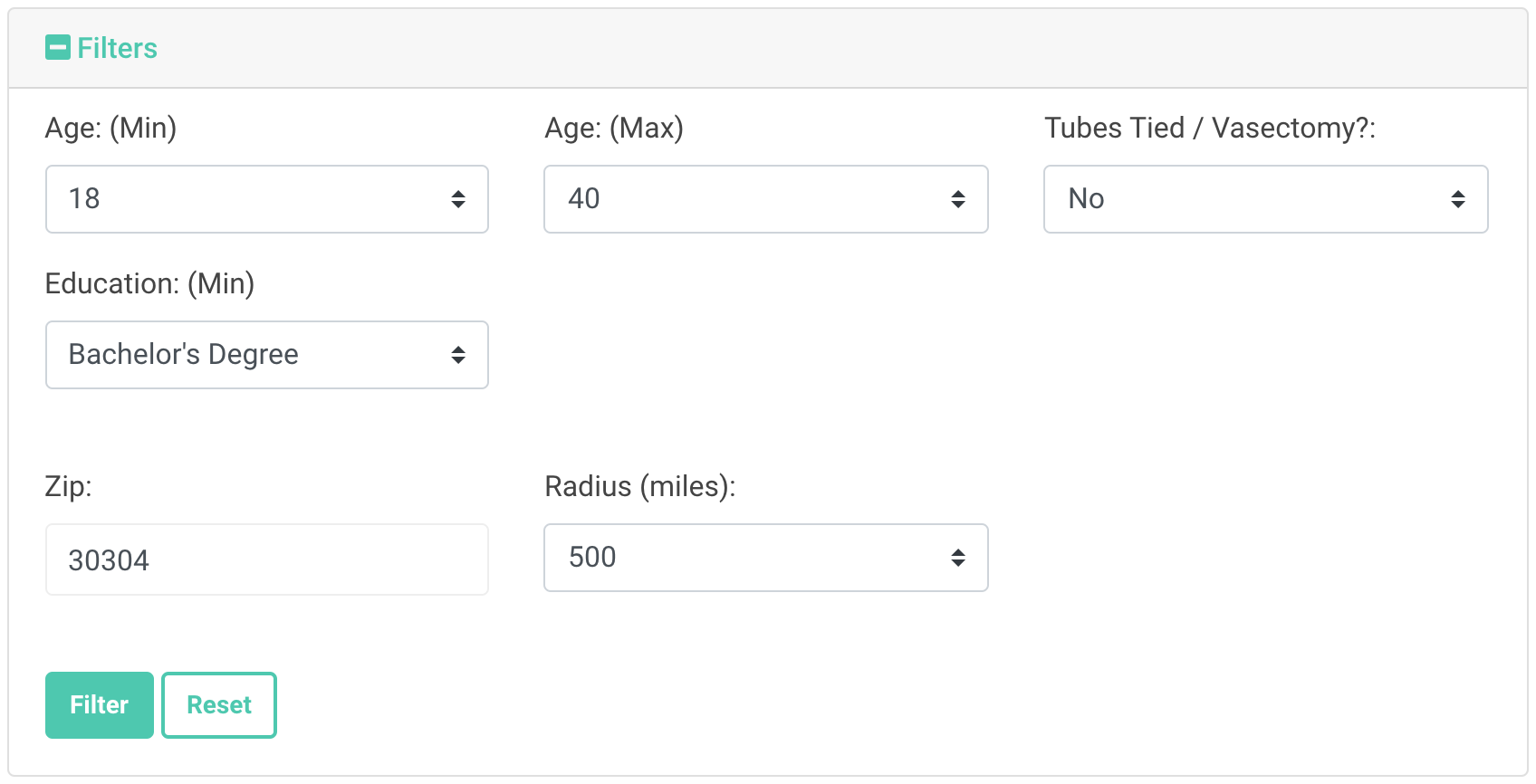Click the Filters heading text
1536x784 pixels.
(118, 47)
